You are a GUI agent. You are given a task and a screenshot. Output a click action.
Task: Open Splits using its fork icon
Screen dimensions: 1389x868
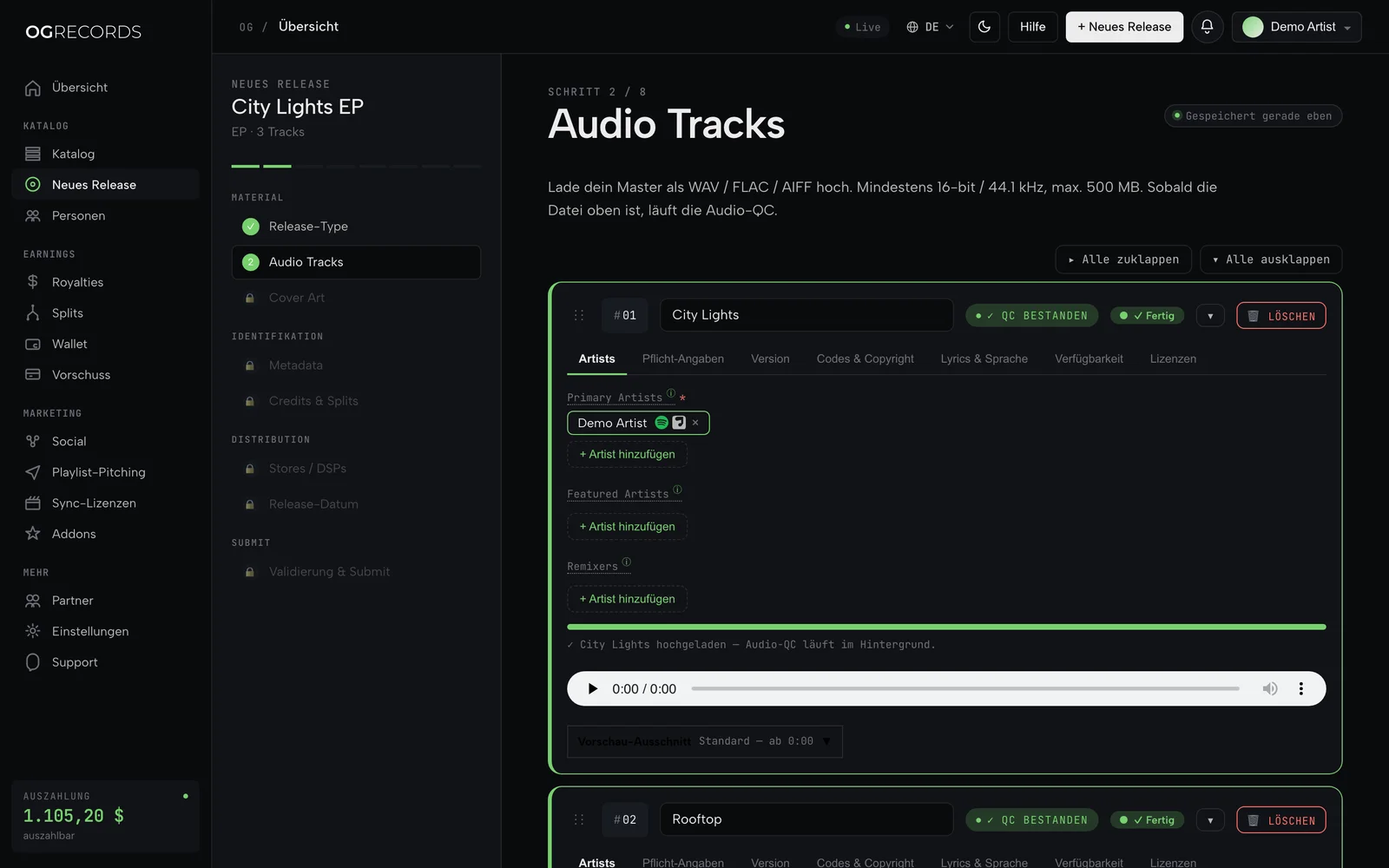33,313
